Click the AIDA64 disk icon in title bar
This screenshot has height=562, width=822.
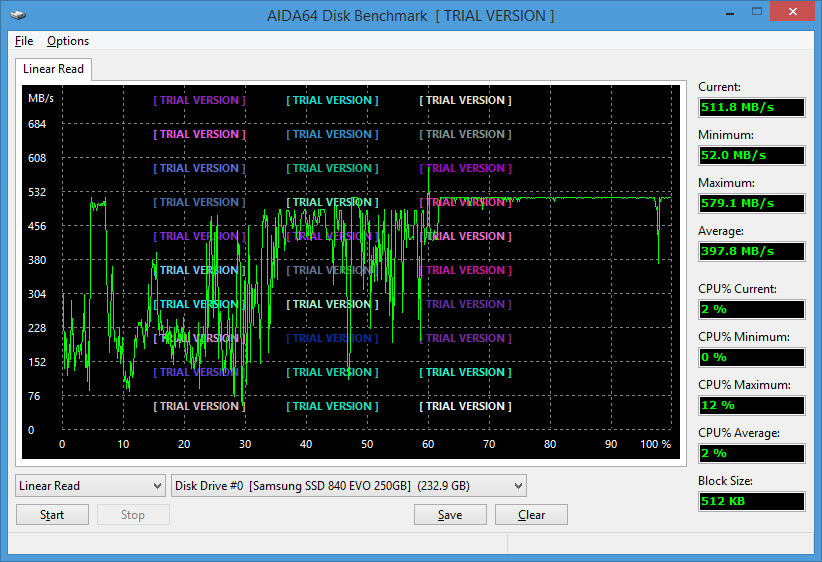tap(18, 15)
